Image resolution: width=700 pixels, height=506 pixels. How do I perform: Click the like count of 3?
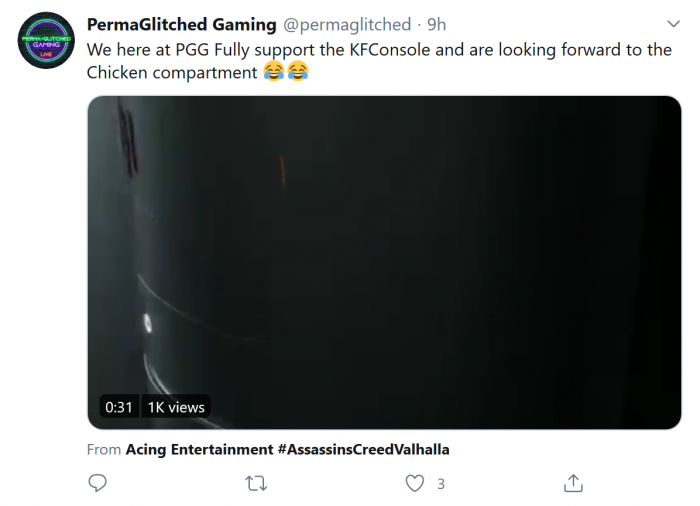point(441,484)
